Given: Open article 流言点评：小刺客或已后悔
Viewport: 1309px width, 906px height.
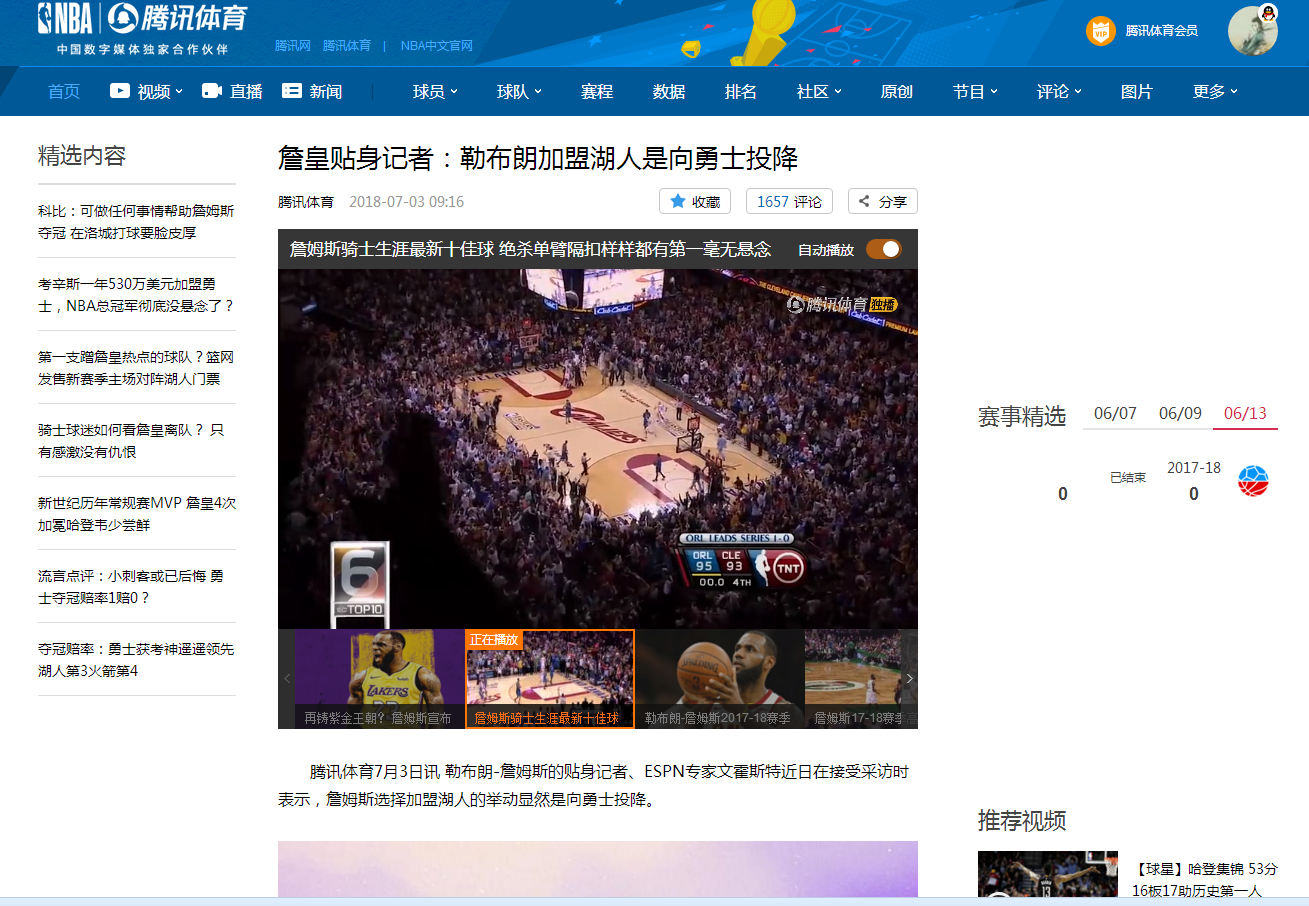Looking at the screenshot, I should [x=131, y=587].
